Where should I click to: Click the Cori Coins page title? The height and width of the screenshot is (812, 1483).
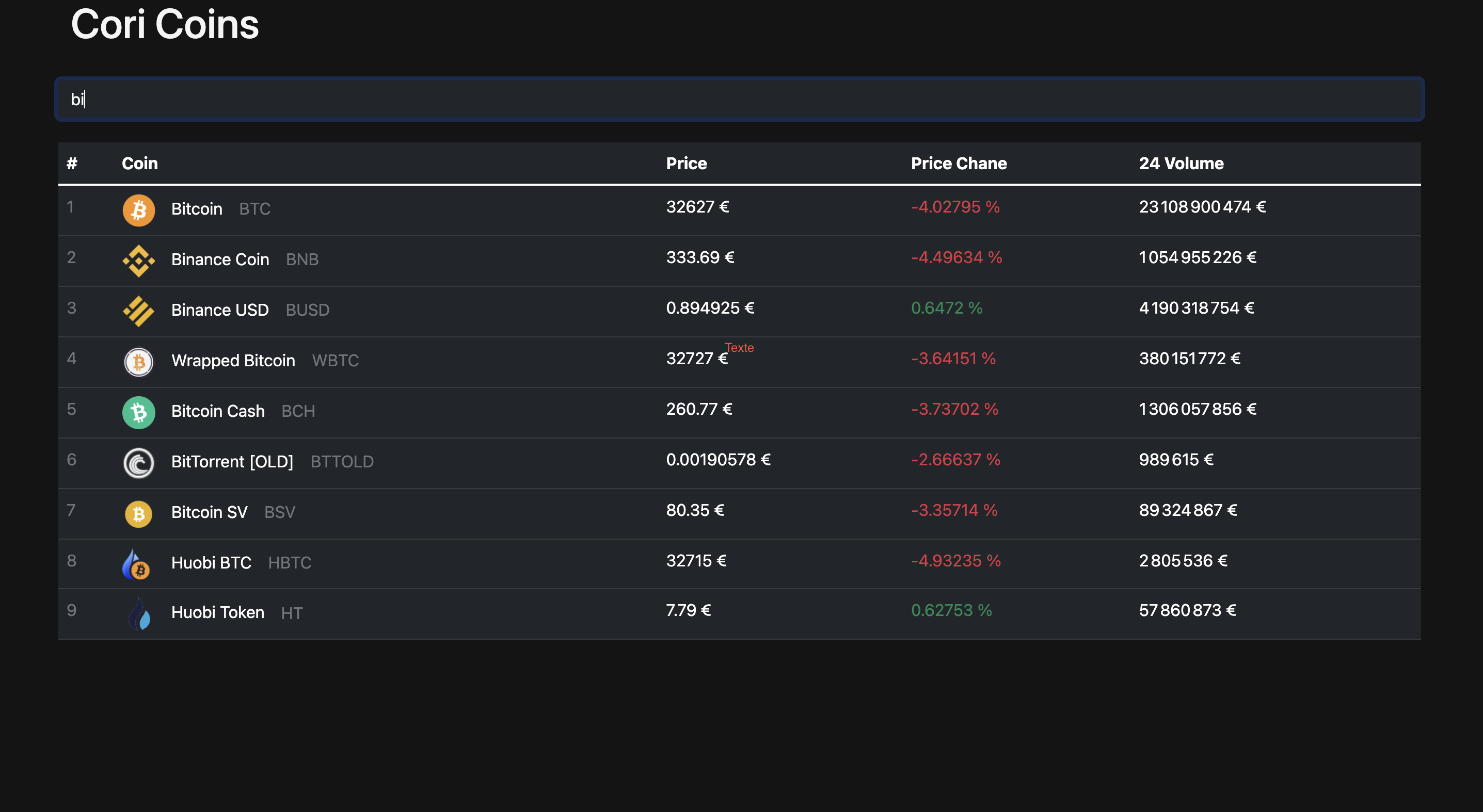click(165, 25)
